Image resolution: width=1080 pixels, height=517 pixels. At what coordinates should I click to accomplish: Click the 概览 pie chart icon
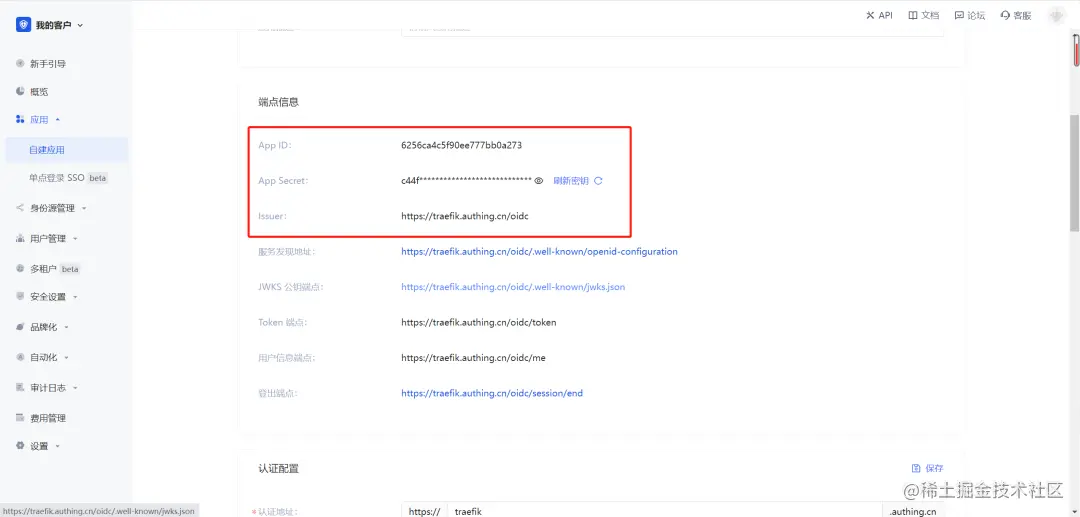20,91
